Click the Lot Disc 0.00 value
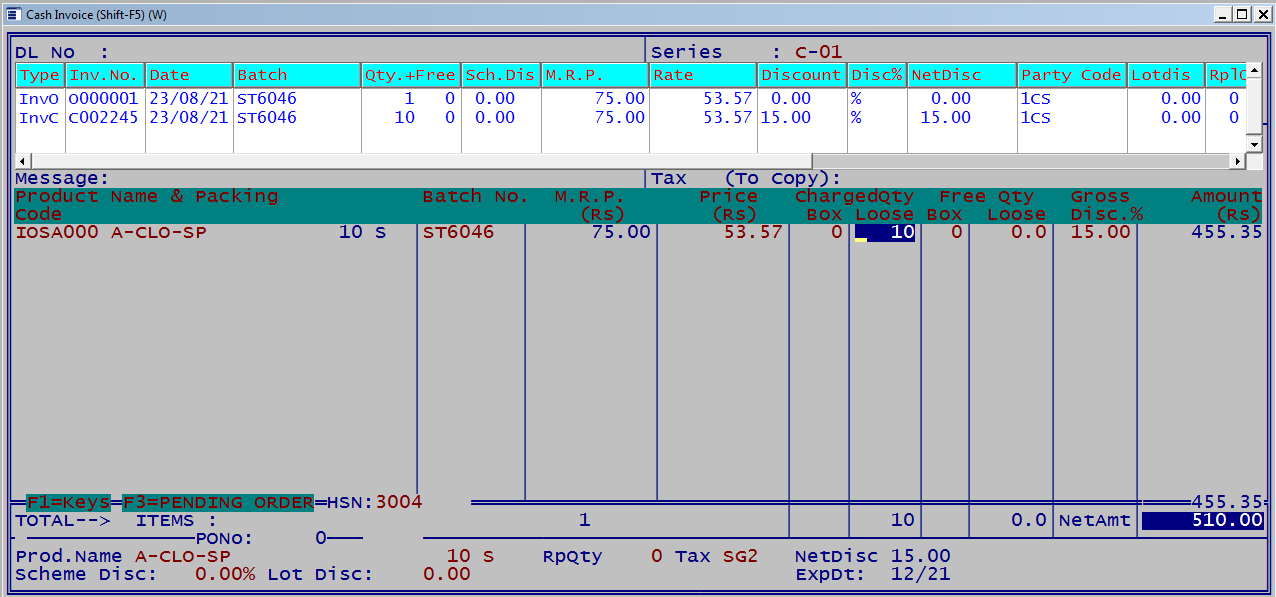 [447, 574]
